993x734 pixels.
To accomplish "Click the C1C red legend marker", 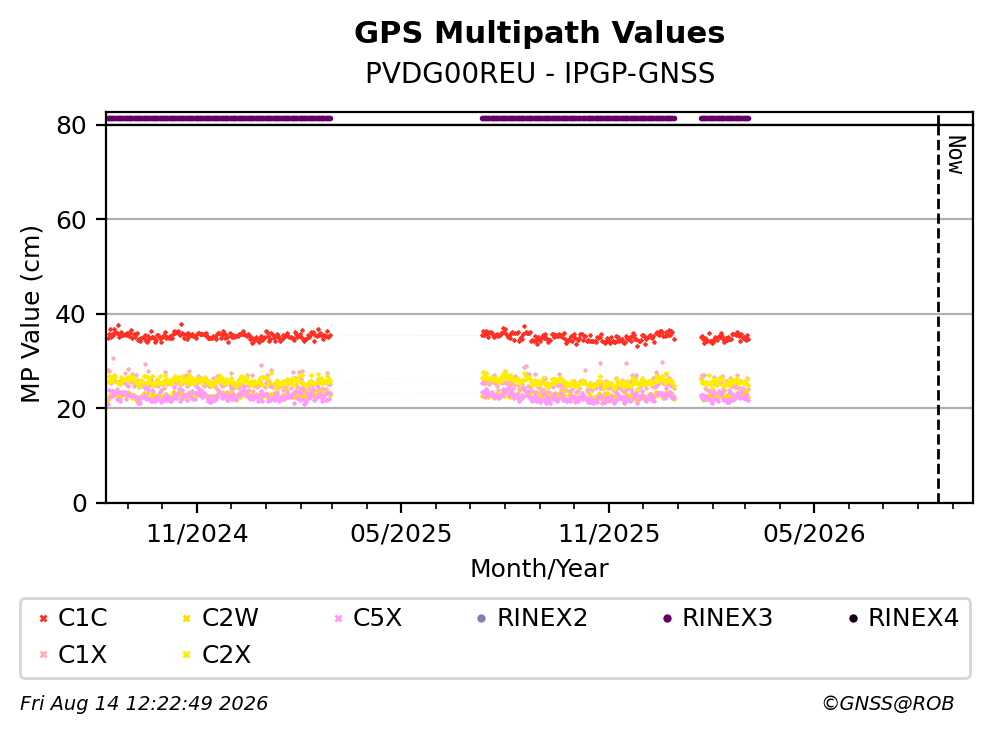I will [43, 618].
